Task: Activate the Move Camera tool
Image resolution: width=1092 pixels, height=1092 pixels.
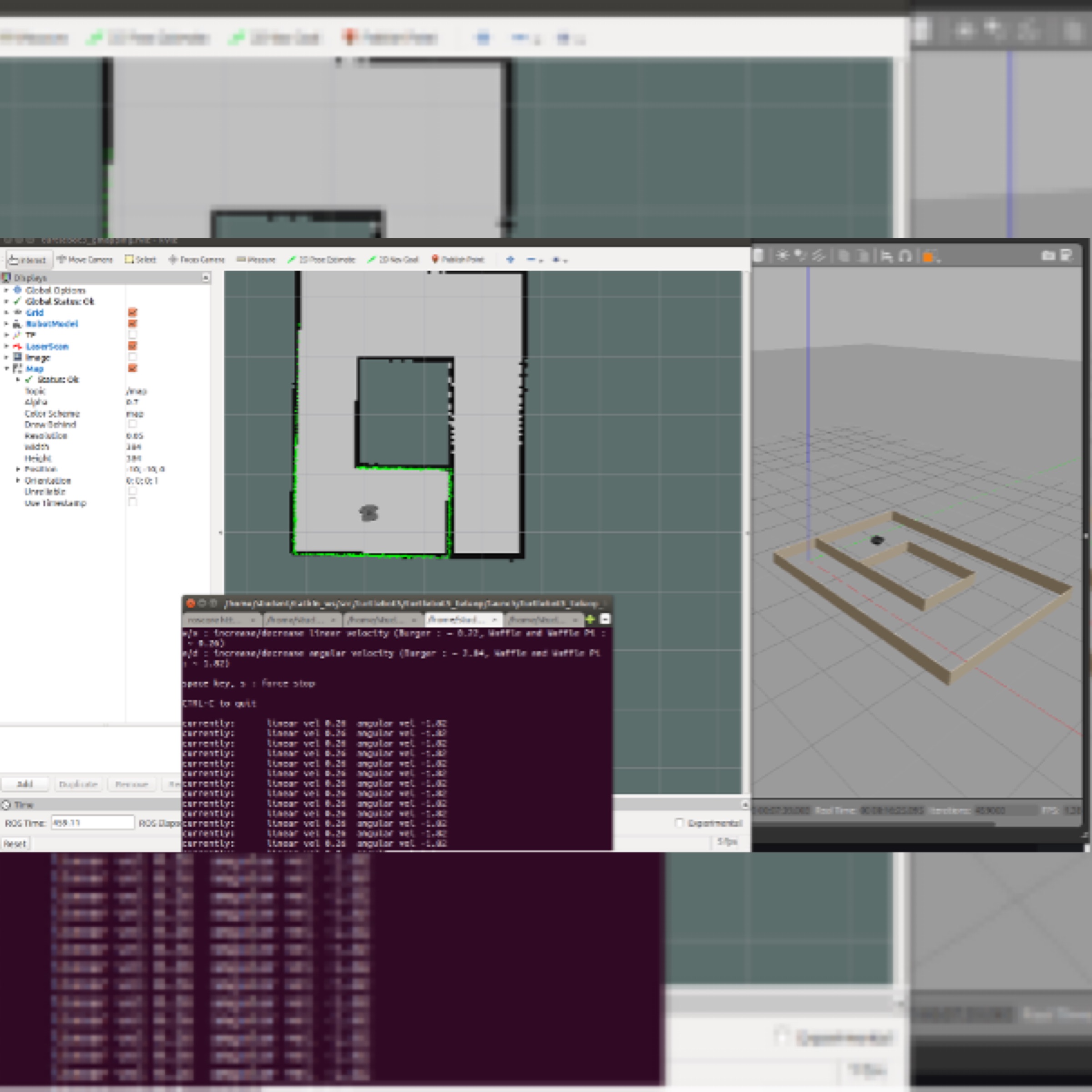Action: 85,259
